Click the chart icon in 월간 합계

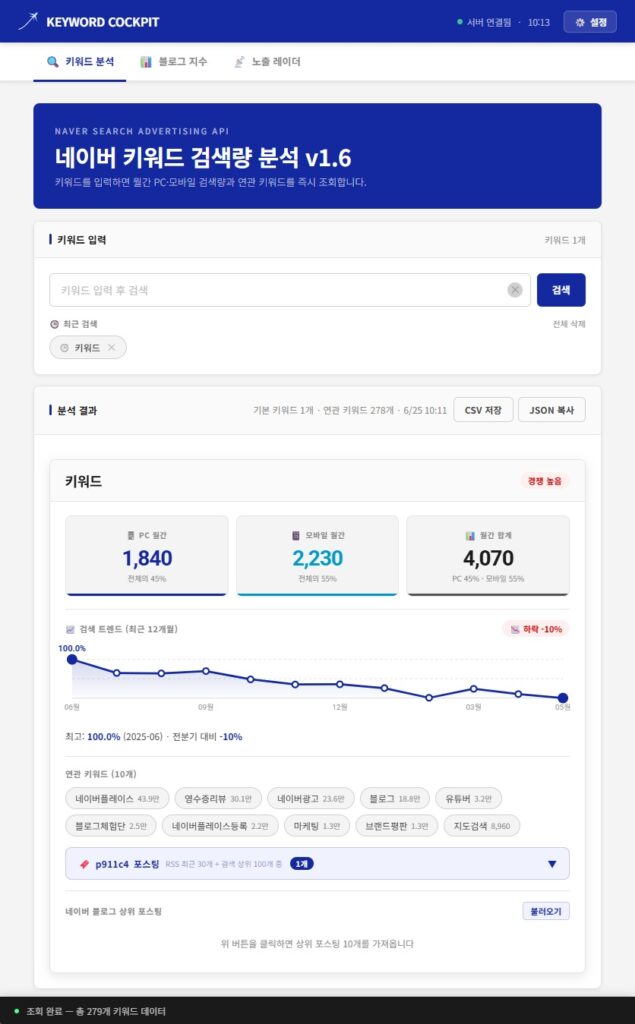pyautogui.click(x=470, y=536)
